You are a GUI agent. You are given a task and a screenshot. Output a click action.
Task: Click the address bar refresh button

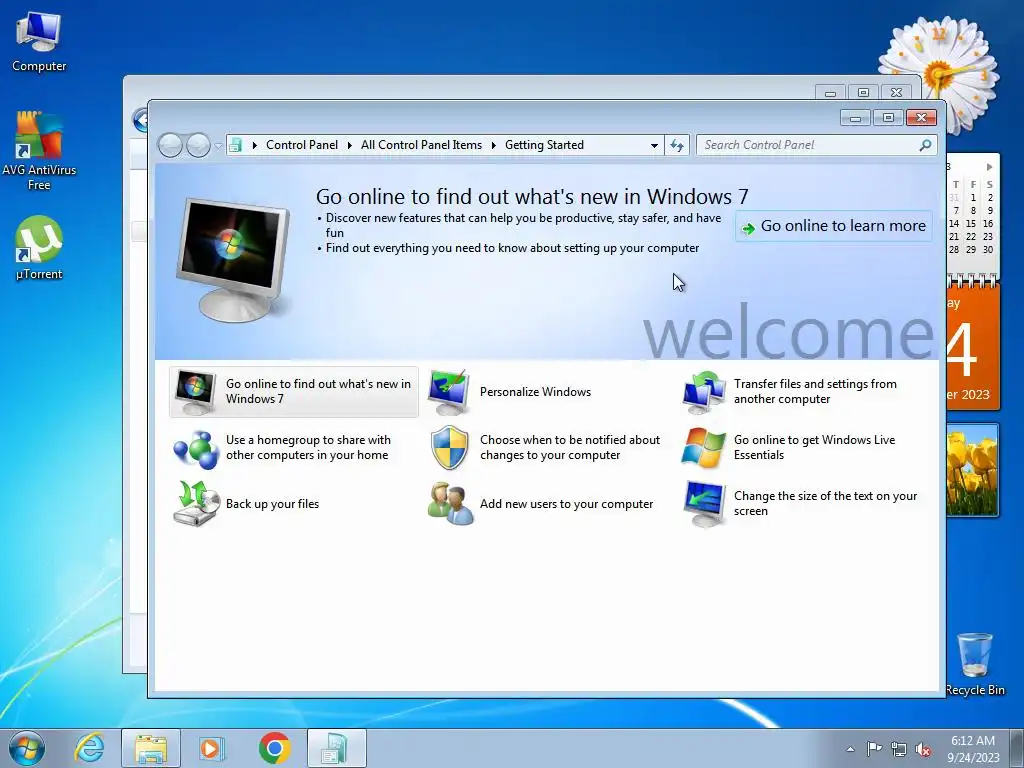tap(677, 145)
